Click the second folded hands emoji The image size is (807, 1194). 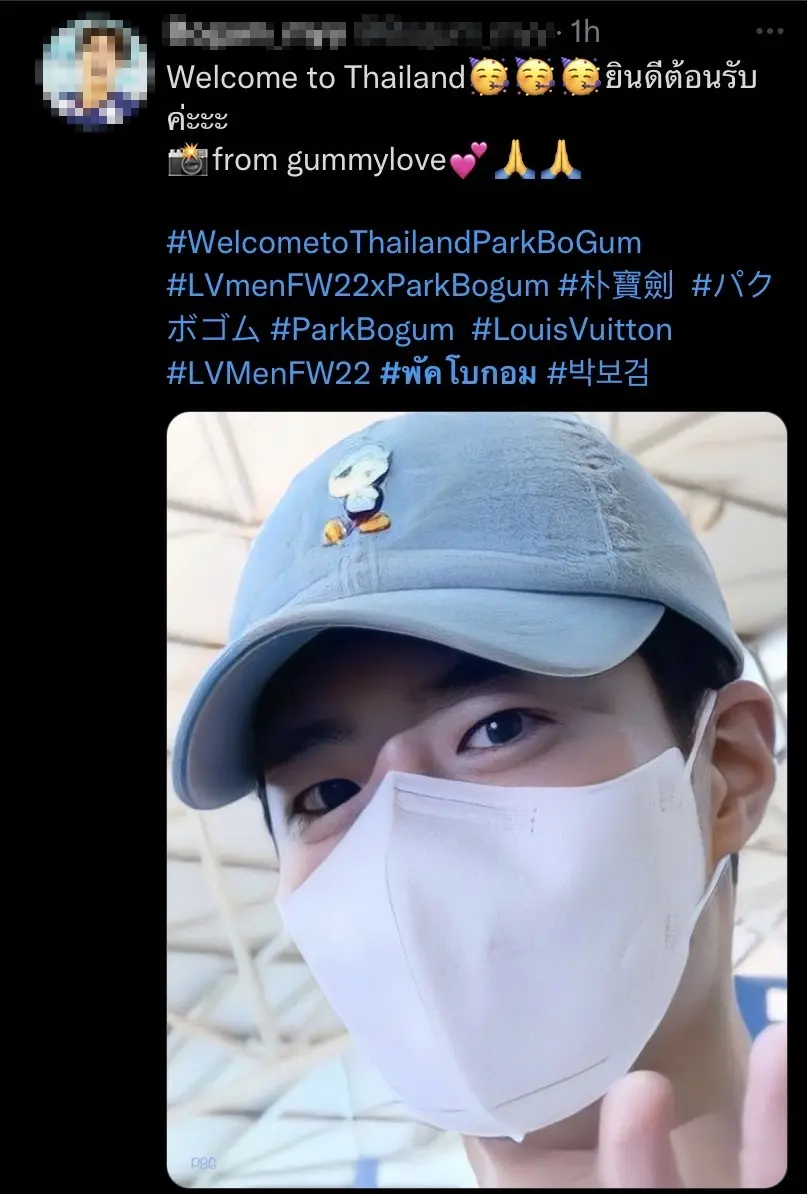point(561,160)
